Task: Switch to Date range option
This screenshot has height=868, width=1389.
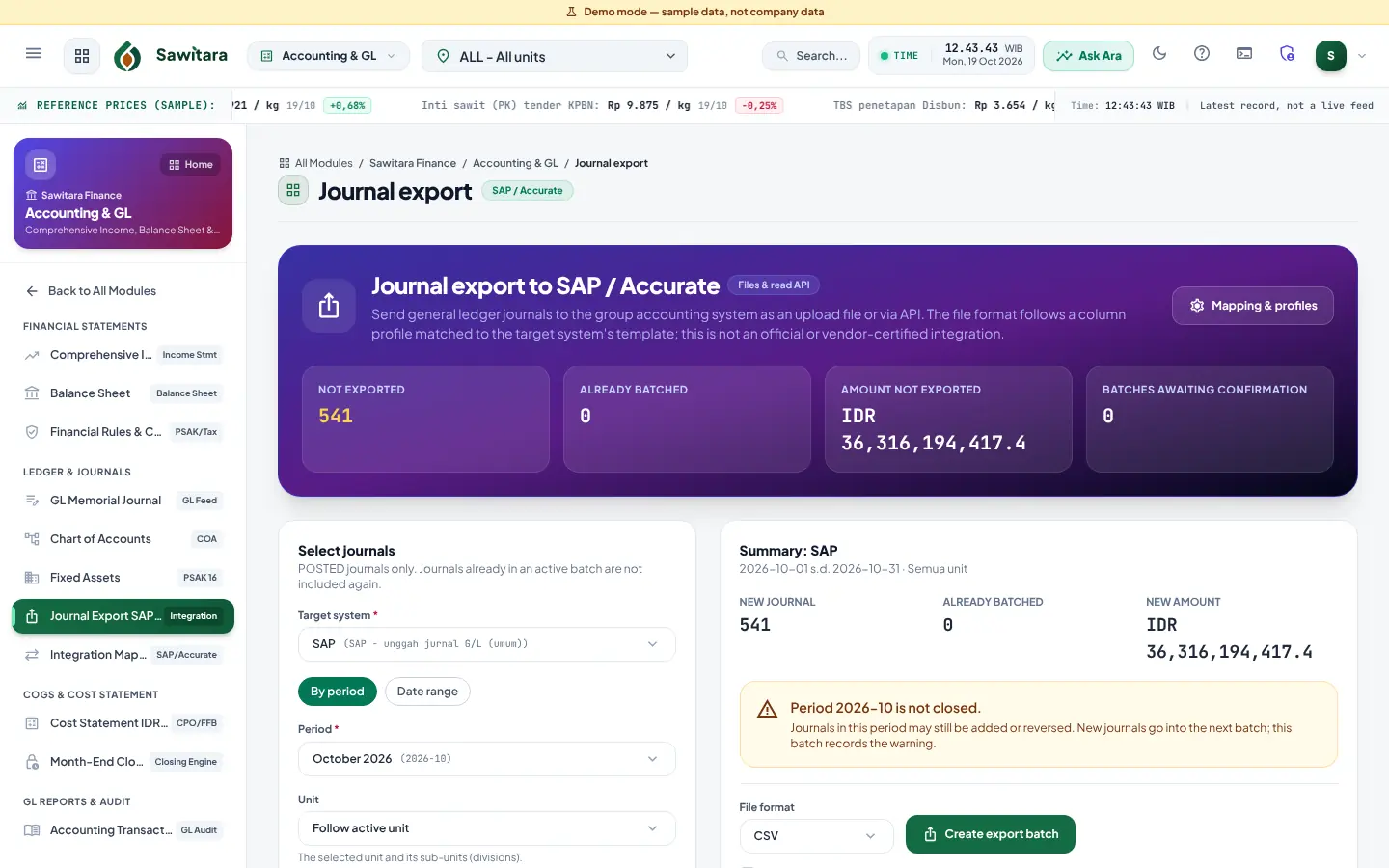Action: click(x=427, y=692)
